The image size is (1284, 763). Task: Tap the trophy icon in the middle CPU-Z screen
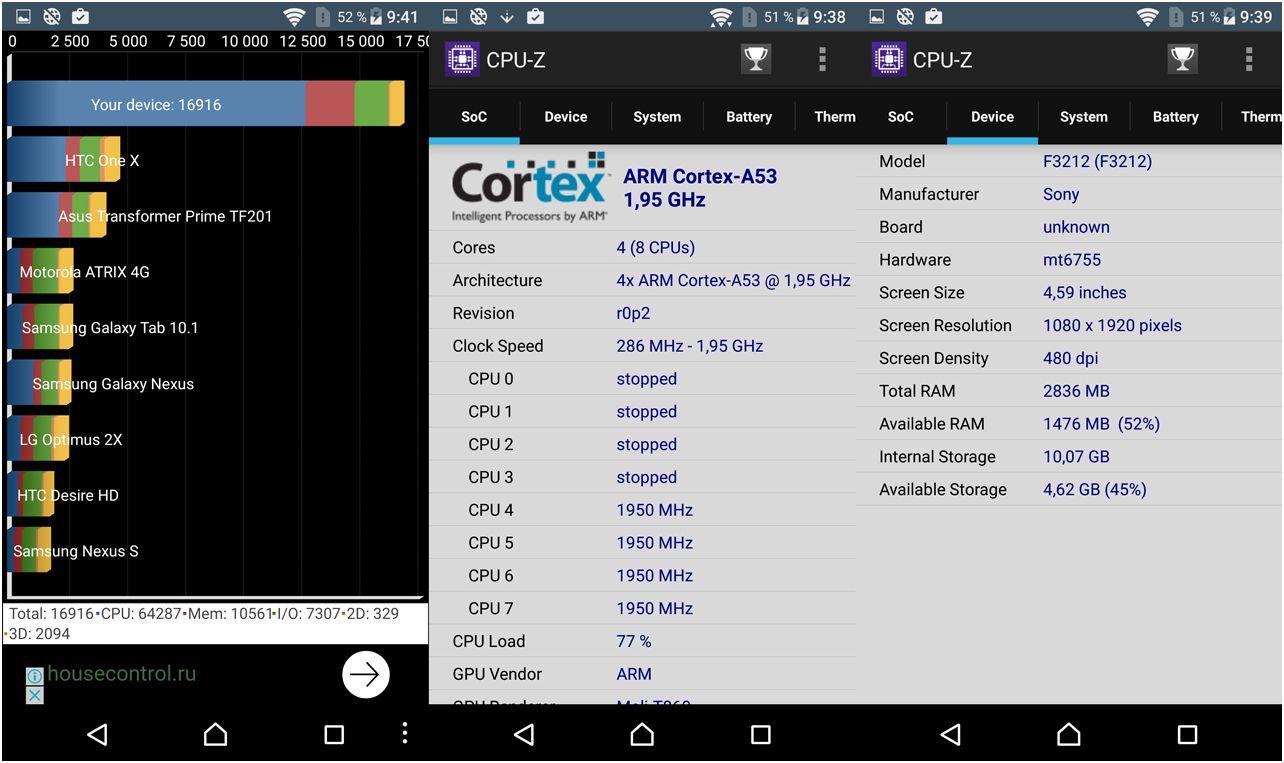(756, 60)
